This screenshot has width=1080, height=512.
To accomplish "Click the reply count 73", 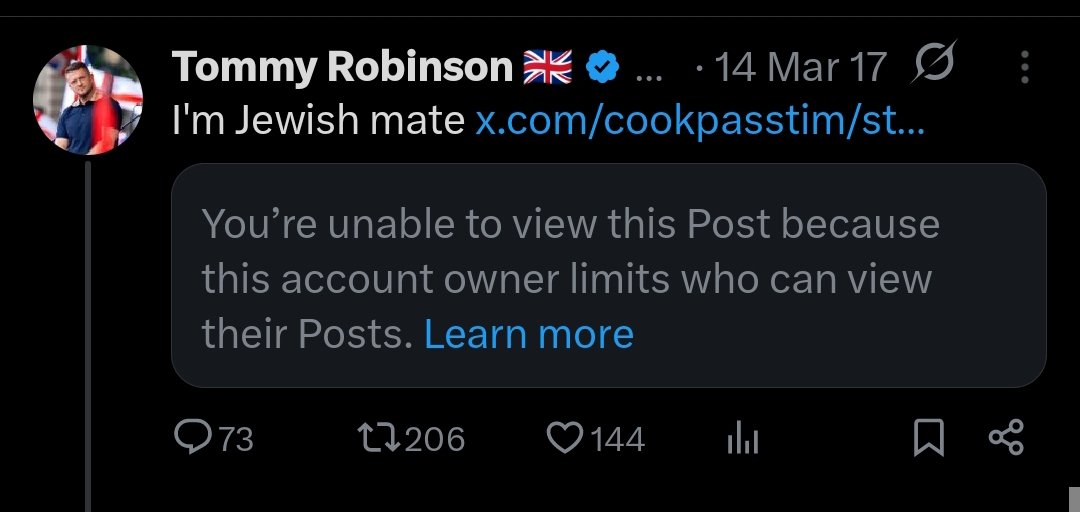I will click(x=235, y=439).
